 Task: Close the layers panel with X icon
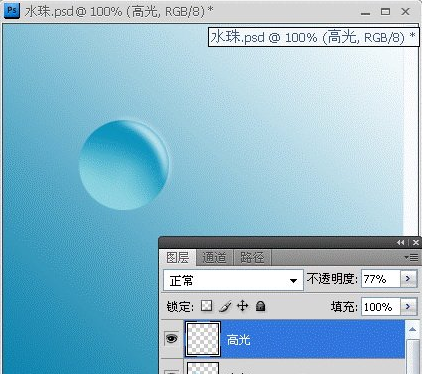click(x=416, y=243)
